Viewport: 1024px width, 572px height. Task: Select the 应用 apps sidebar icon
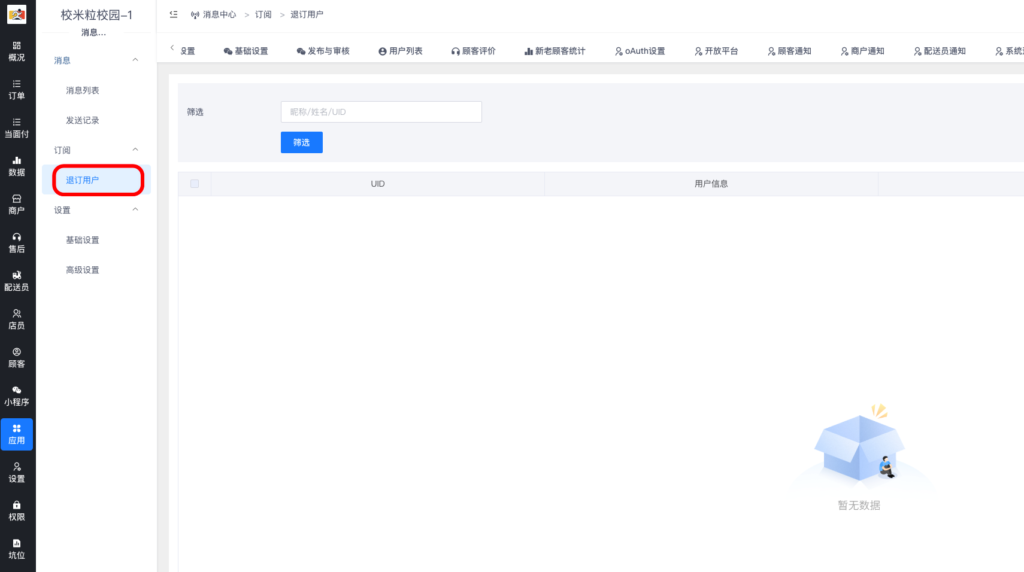tap(16, 434)
